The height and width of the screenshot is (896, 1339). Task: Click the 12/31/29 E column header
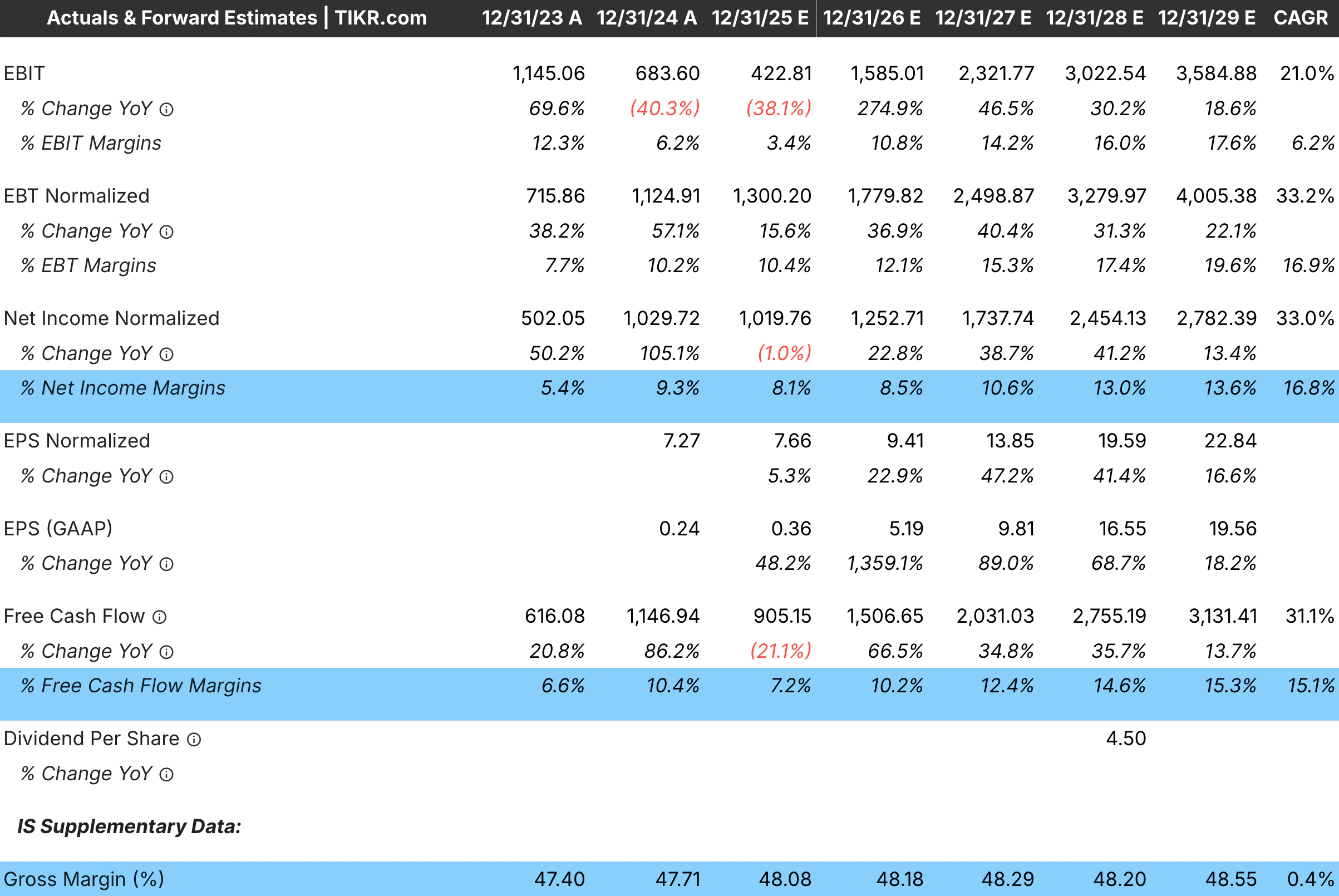[1207, 18]
